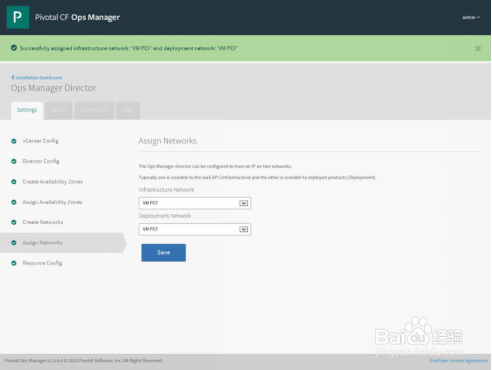Viewport: 492px width, 370px height.
Task: Click checkmark icon beside Resource Config
Action: tap(14, 263)
